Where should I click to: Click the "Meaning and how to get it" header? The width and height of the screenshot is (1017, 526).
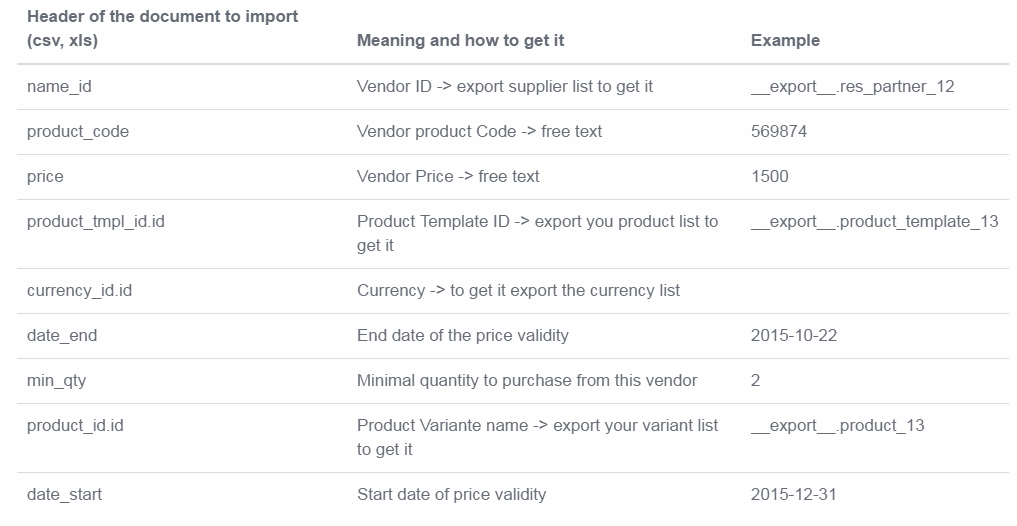tap(460, 41)
